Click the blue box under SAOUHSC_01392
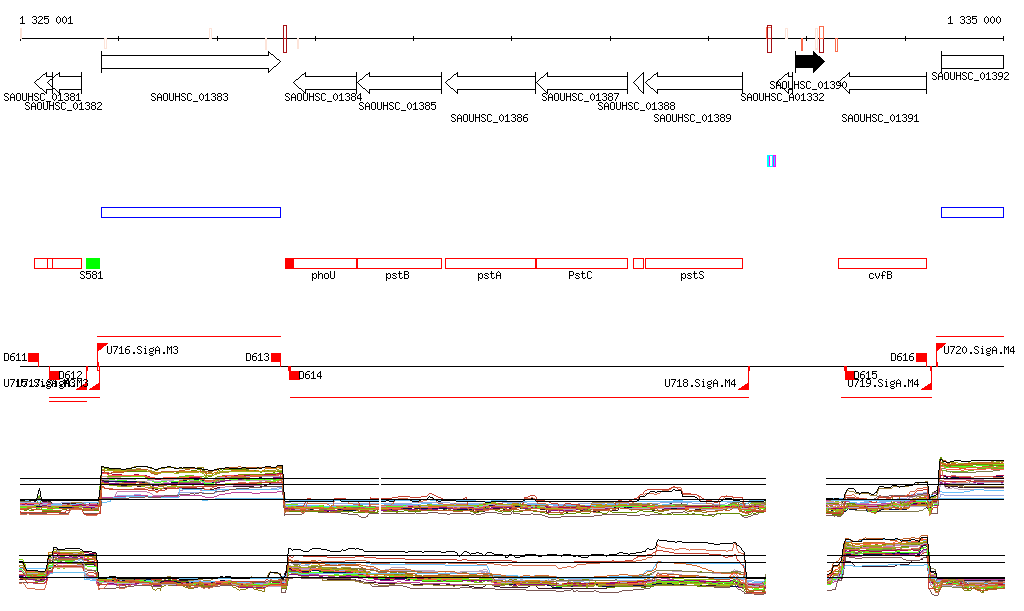 [972, 212]
